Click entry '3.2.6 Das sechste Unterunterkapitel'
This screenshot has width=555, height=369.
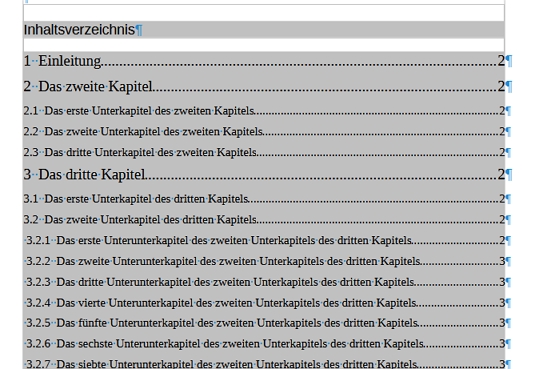[x=265, y=344]
